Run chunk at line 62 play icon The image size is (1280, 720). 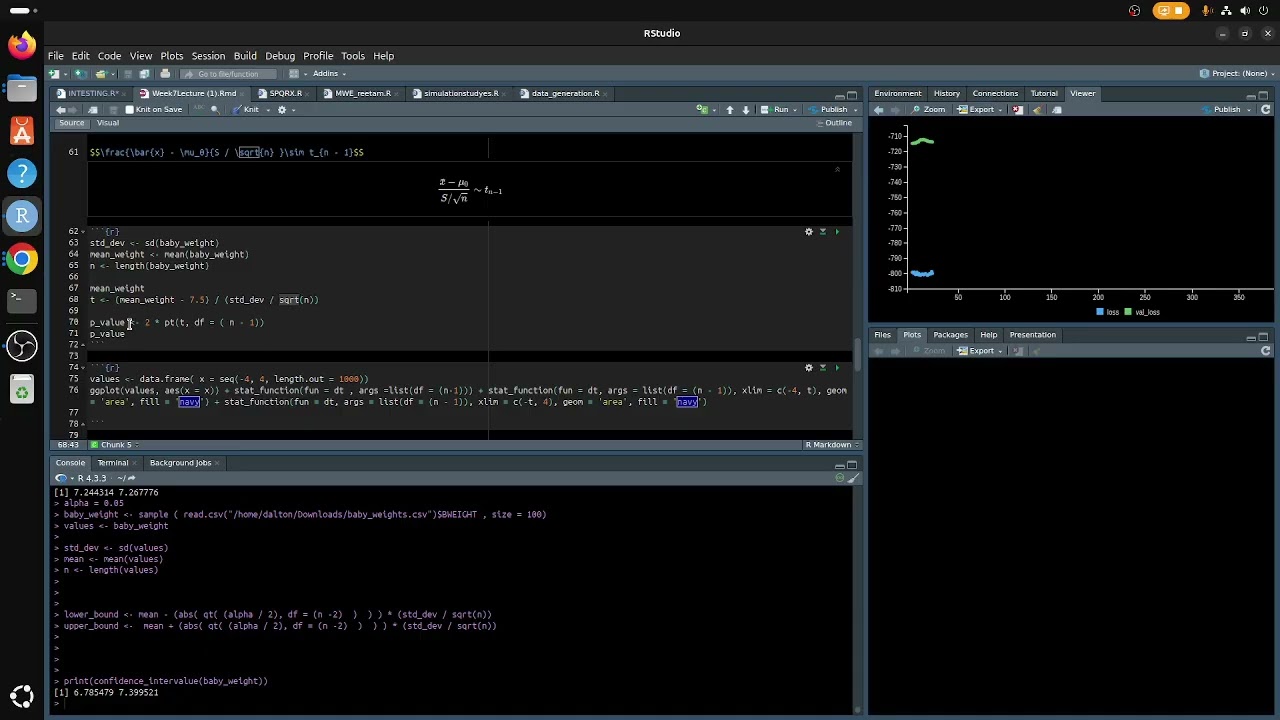point(836,232)
